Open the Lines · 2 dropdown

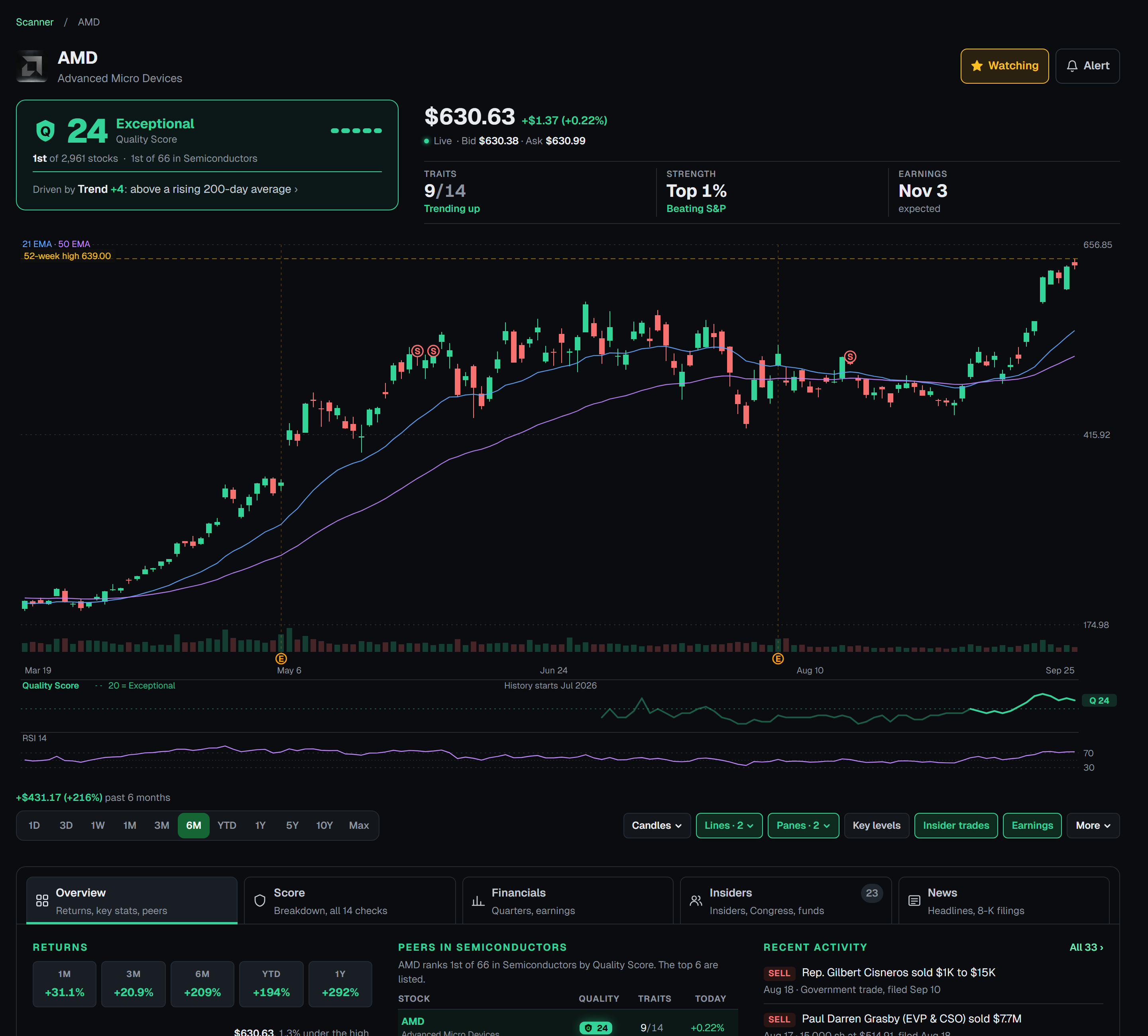[729, 825]
